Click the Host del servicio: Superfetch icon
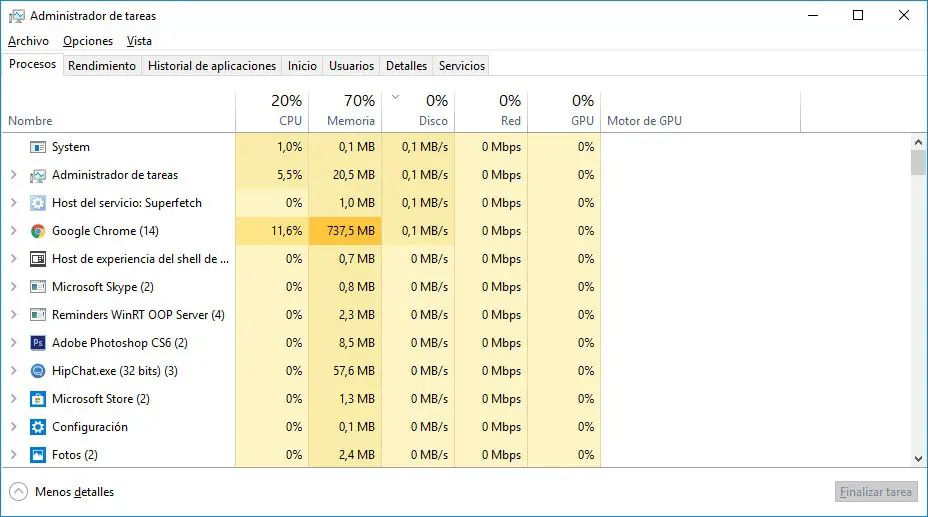The width and height of the screenshot is (928, 517). pyautogui.click(x=38, y=203)
